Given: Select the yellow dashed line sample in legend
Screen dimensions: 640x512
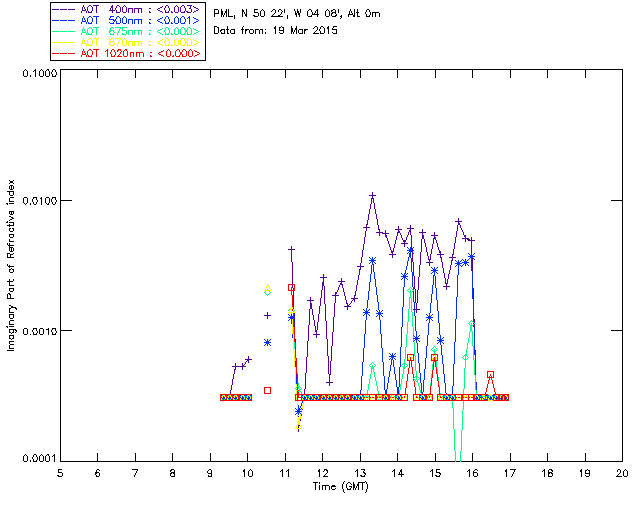Looking at the screenshot, I should pos(64,42).
